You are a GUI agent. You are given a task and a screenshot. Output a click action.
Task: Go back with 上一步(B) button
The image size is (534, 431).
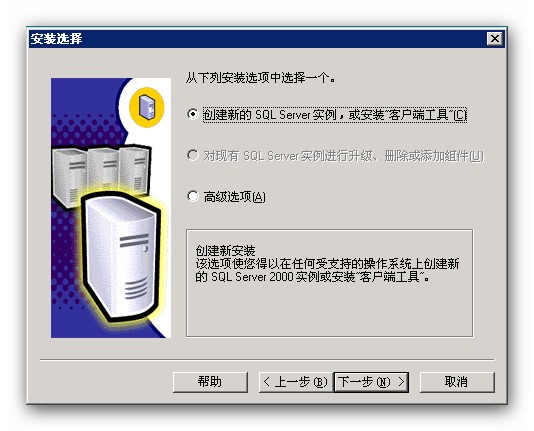(x=295, y=382)
